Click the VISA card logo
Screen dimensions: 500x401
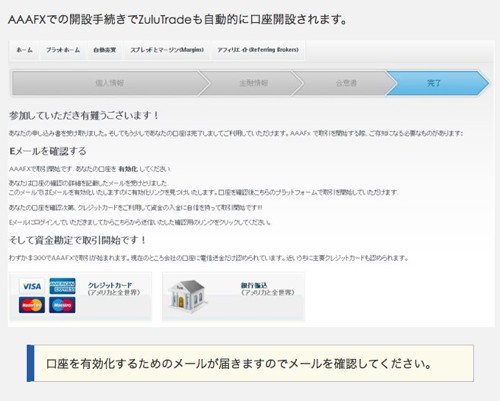[x=32, y=286]
